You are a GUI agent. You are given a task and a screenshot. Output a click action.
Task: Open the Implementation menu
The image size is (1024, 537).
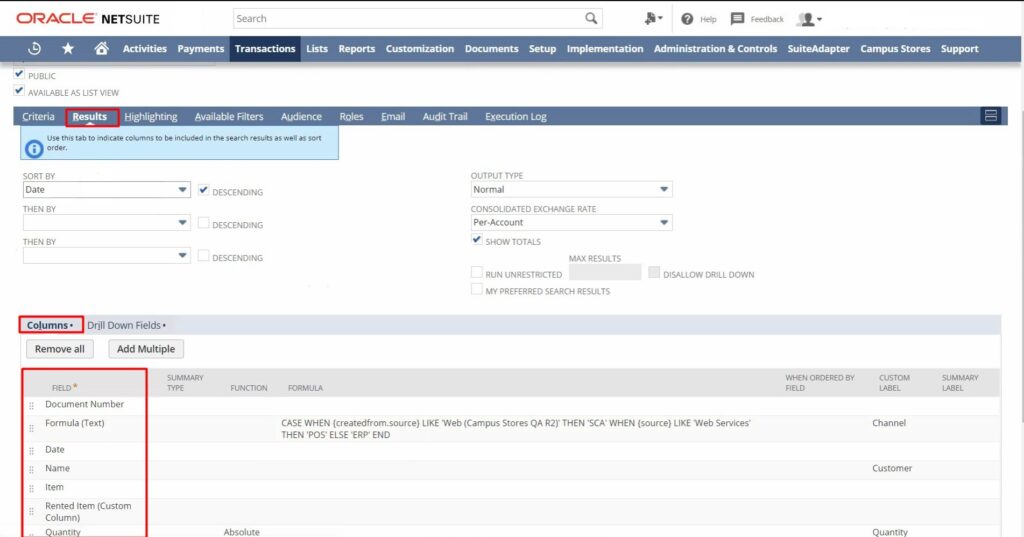coord(605,48)
